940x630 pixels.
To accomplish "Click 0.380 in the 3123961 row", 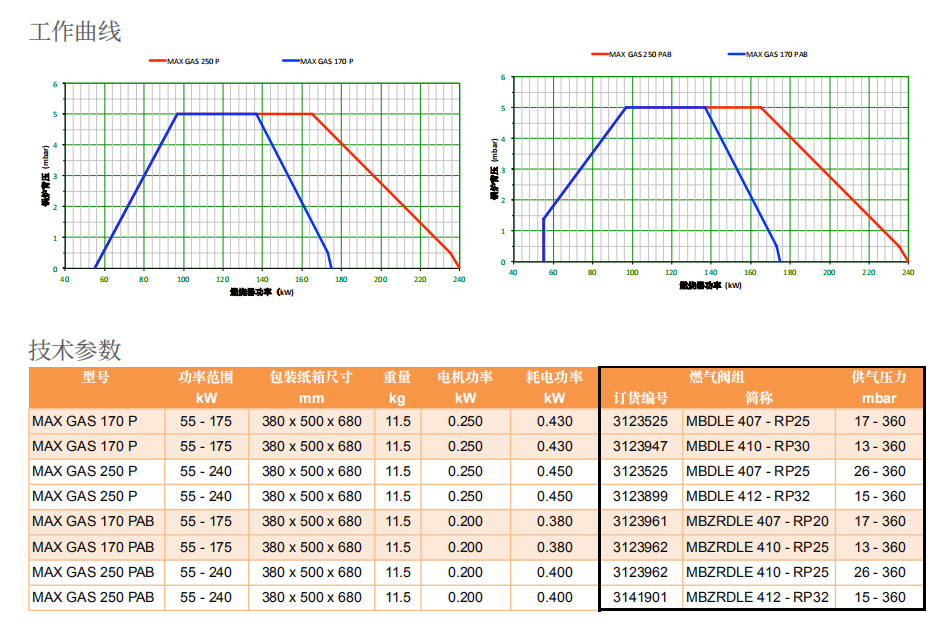I will tap(555, 522).
